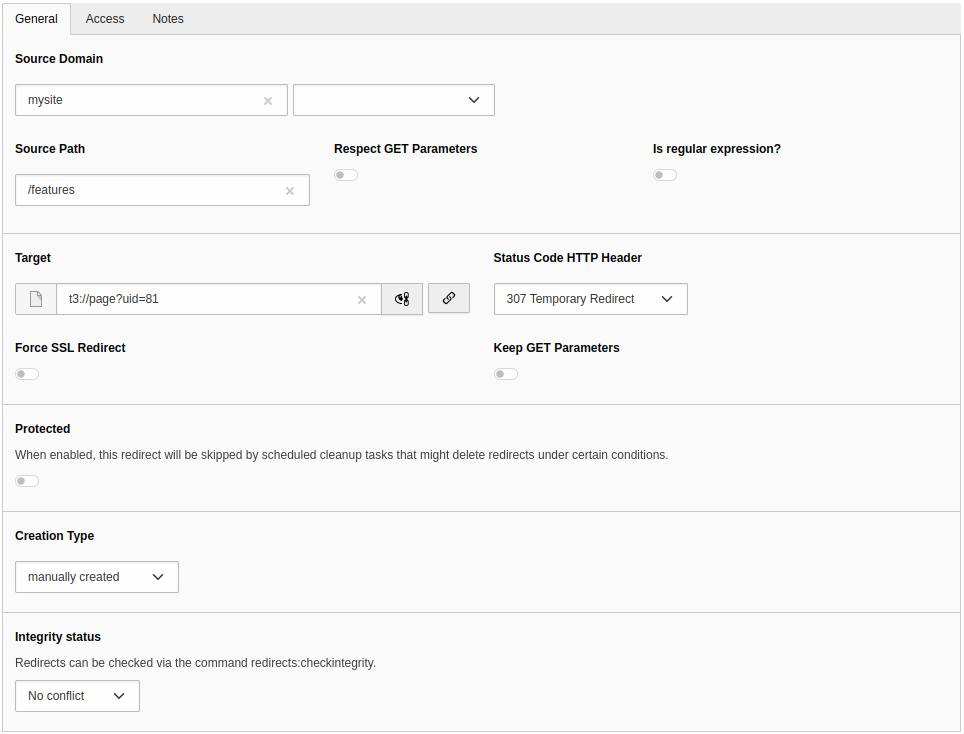Turn on Force SSL Redirect
The image size is (964, 734).
click(27, 374)
